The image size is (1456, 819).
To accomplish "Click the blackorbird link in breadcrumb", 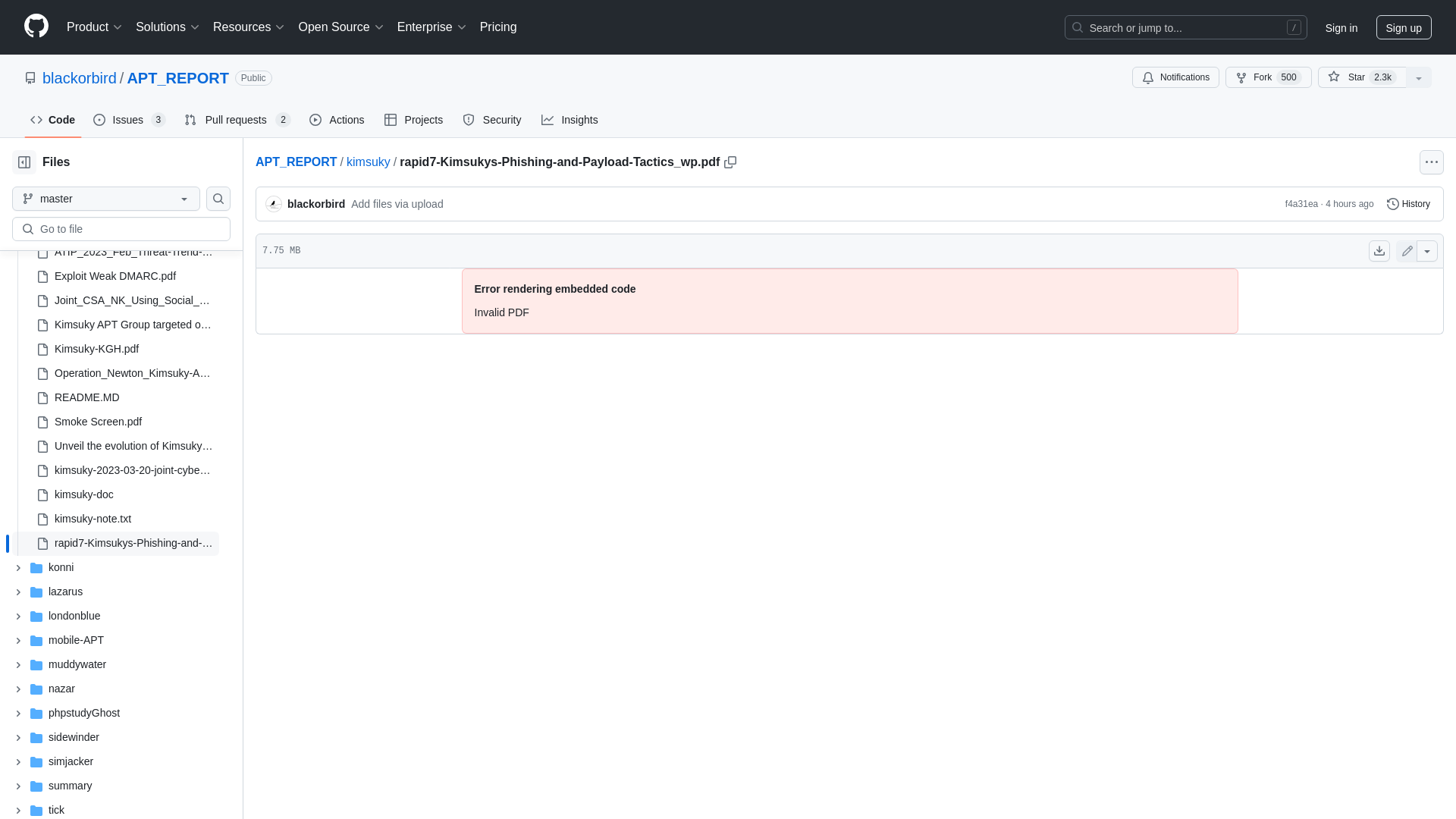I will 79,77.
